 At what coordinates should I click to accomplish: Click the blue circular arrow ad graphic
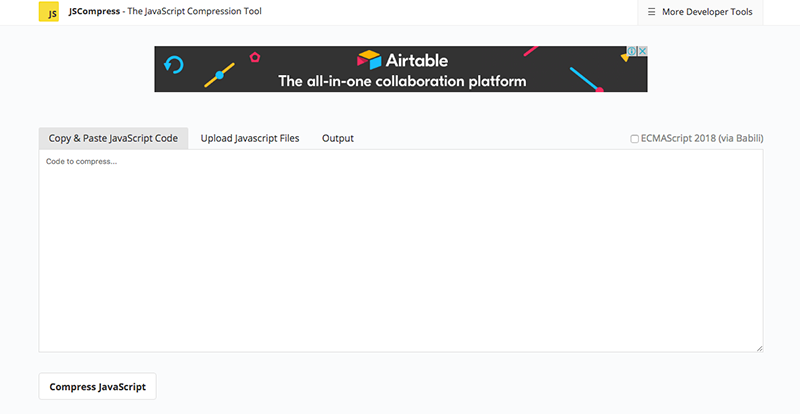point(174,66)
